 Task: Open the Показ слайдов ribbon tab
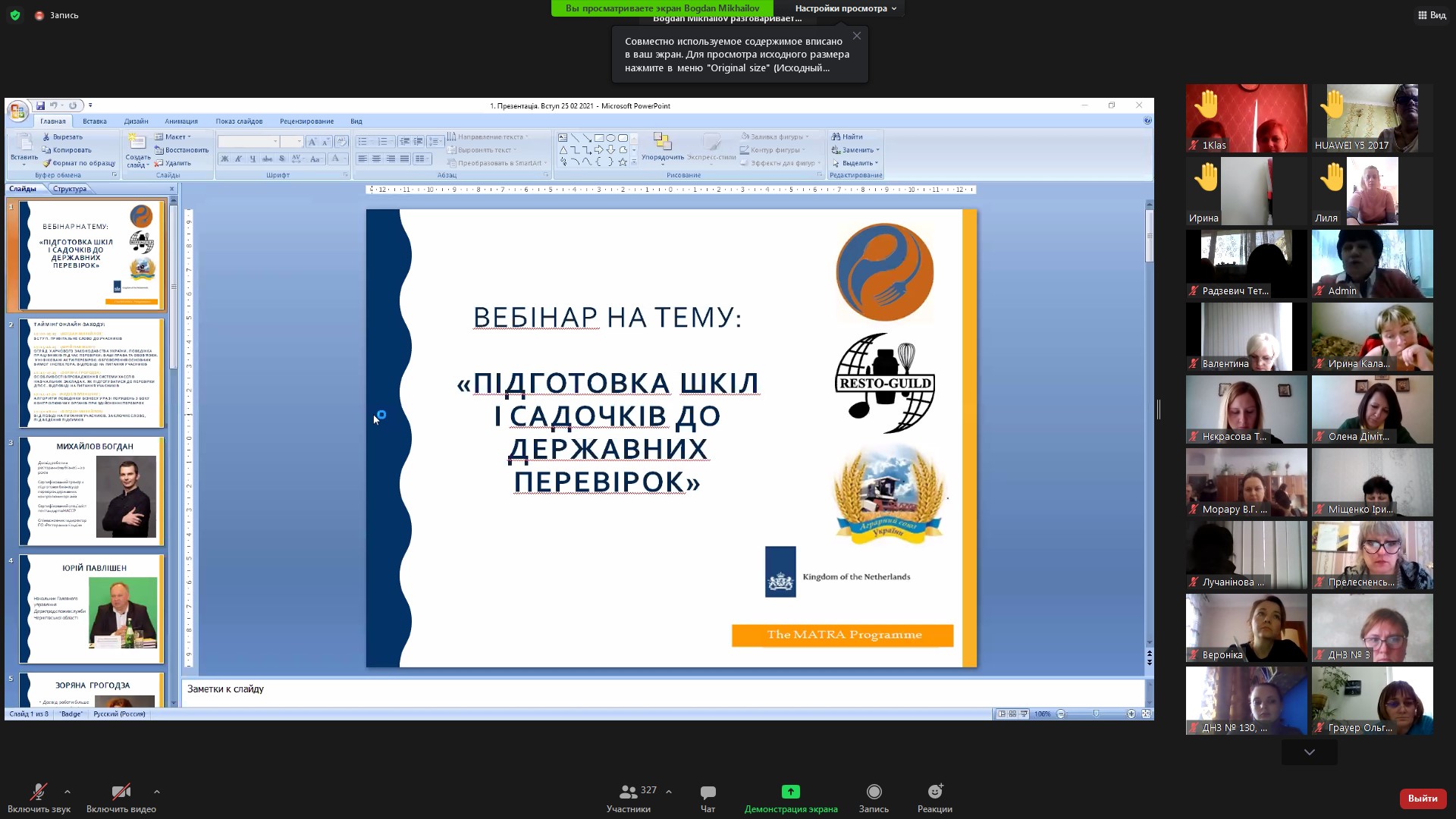point(239,121)
